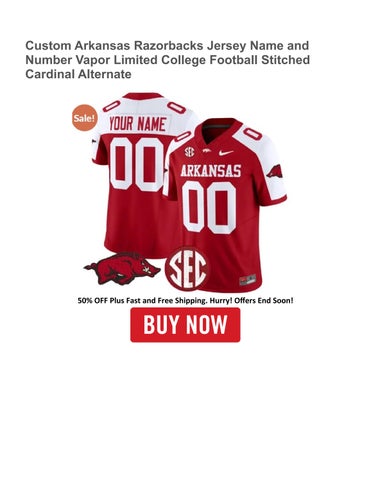This screenshot has height=480, width=371.
Task: Click the small SEC patch on jersey chest
Action: coord(189,152)
